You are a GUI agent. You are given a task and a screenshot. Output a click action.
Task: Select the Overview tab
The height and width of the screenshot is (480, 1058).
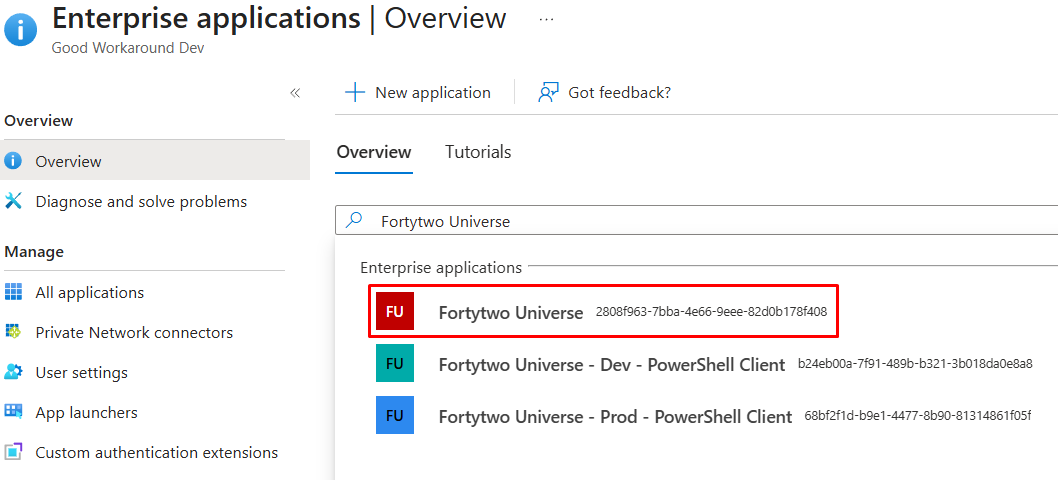pos(373,152)
